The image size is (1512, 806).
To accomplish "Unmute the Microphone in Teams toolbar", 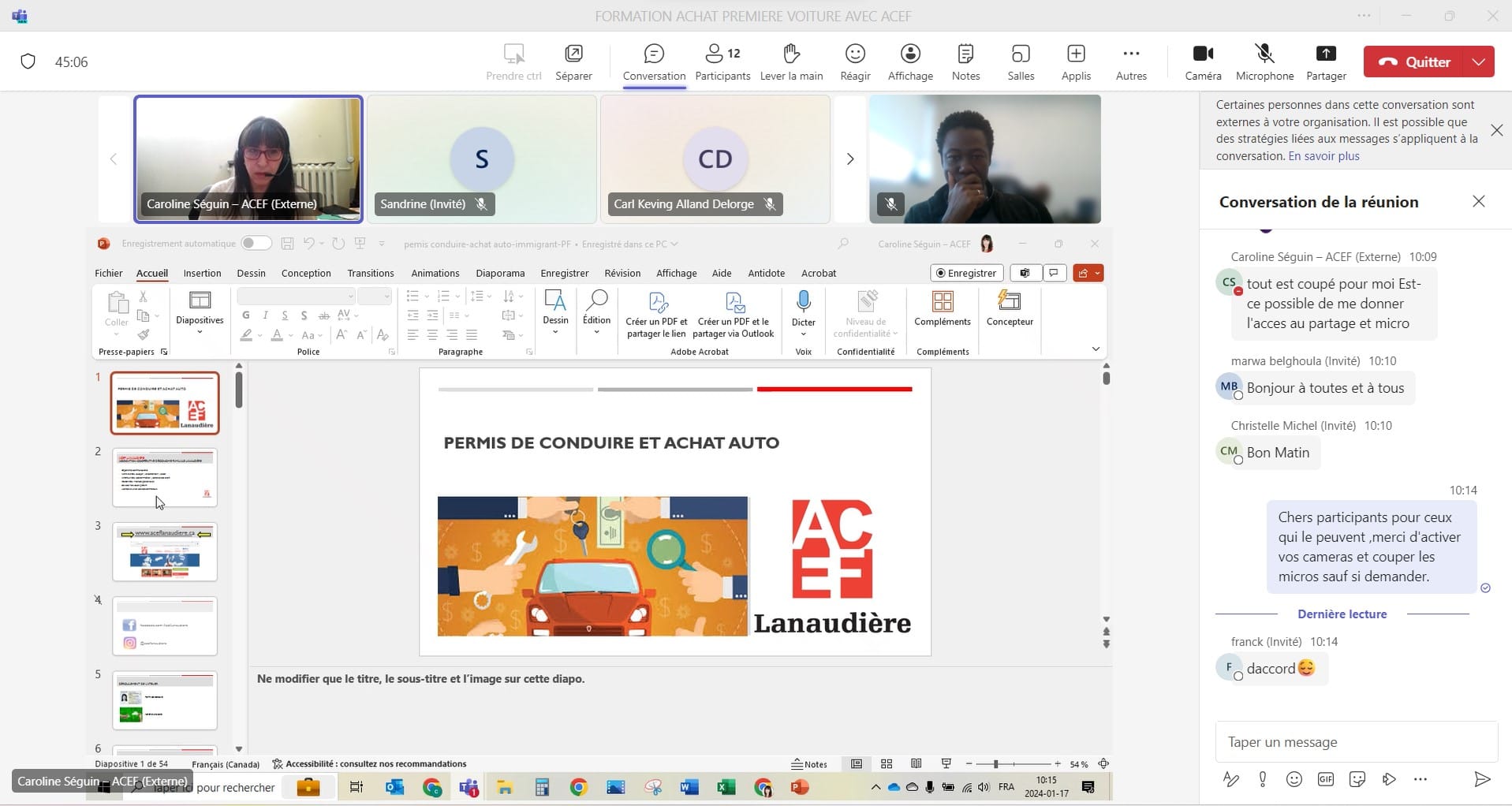I will coord(1264,62).
